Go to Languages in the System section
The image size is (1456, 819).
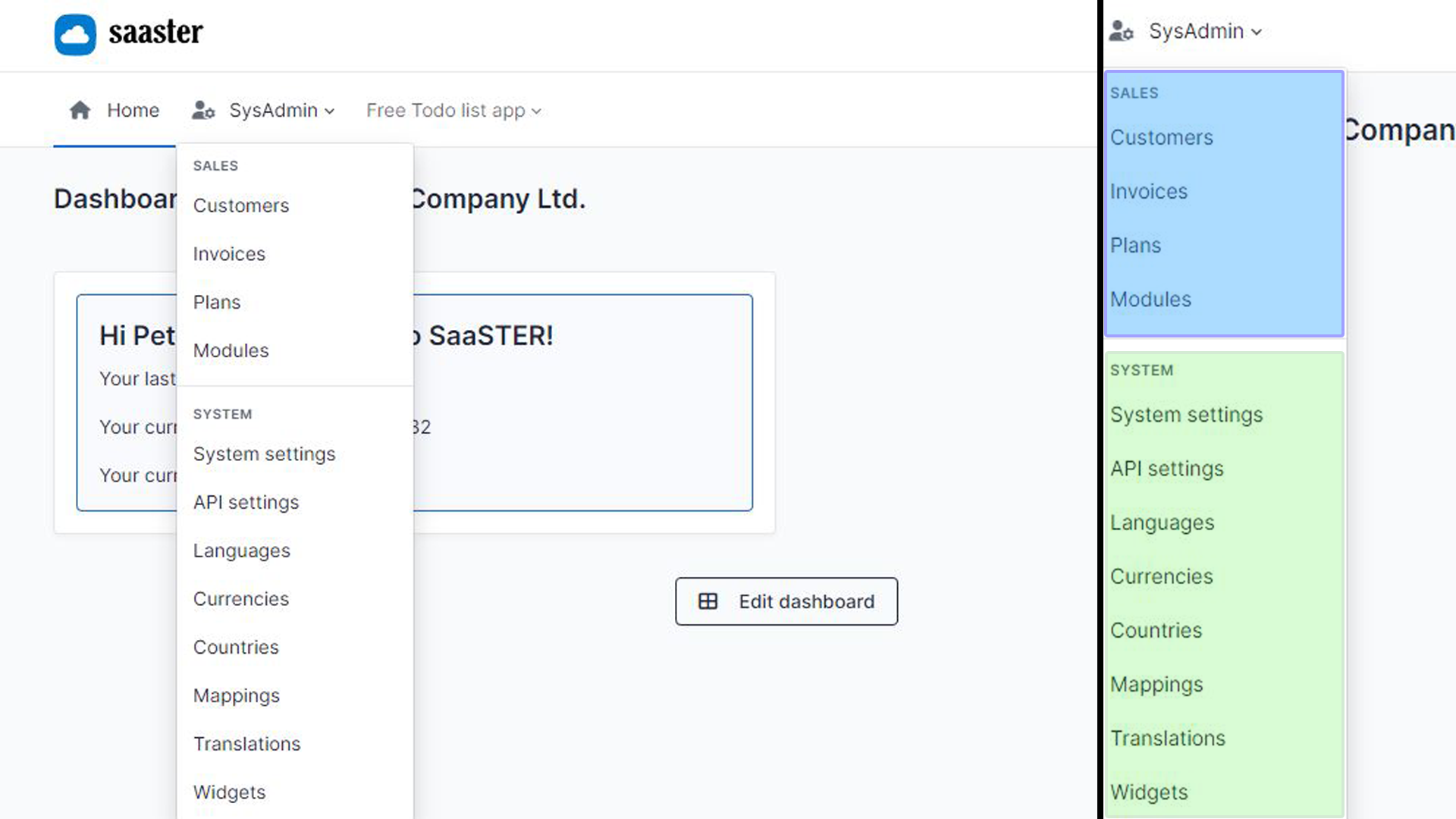pos(242,551)
